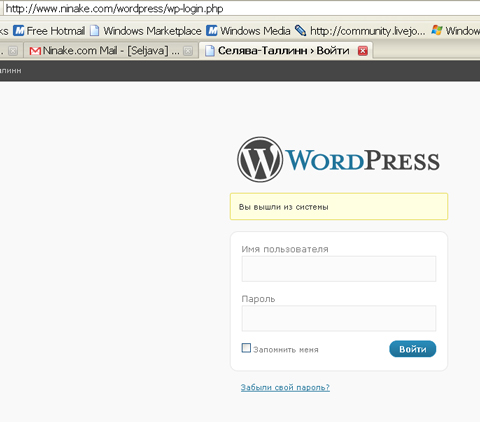This screenshot has height=422, width=480.
Task: Click the Windows flag bookmark icon
Action: coord(436,31)
